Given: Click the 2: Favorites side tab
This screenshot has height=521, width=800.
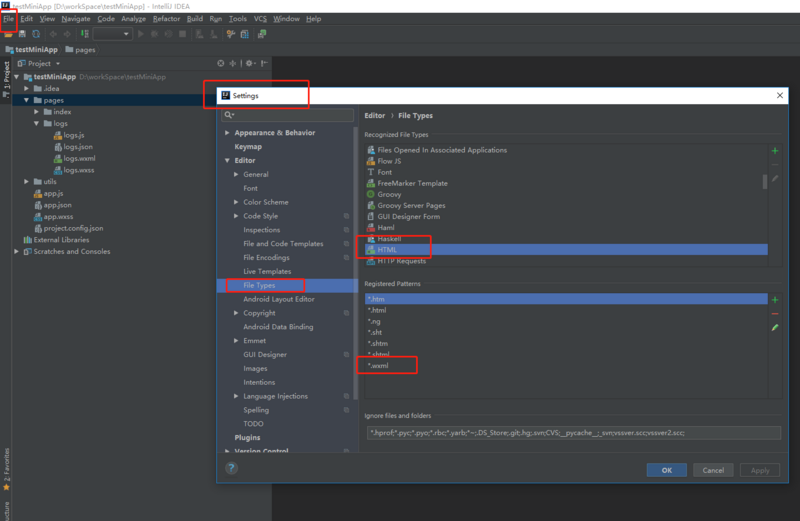Looking at the screenshot, I should [x=7, y=468].
